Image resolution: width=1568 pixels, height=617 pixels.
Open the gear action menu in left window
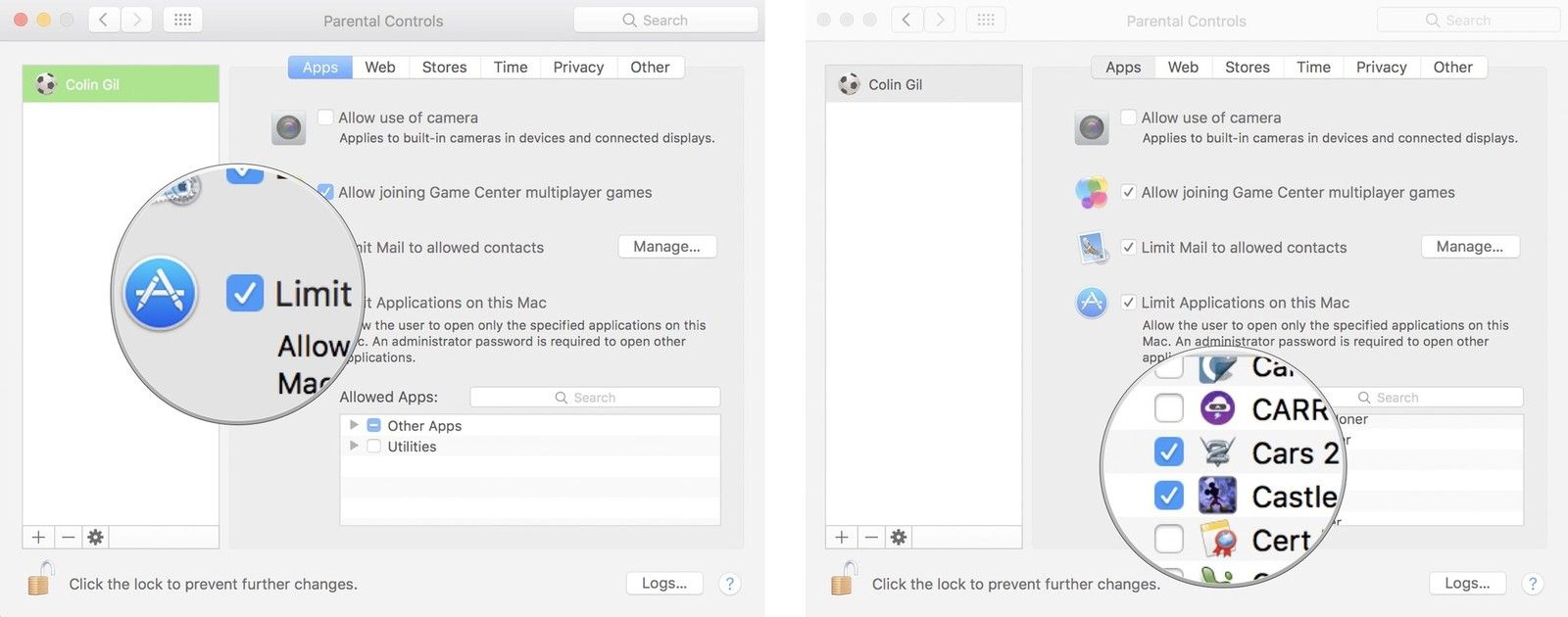point(95,537)
